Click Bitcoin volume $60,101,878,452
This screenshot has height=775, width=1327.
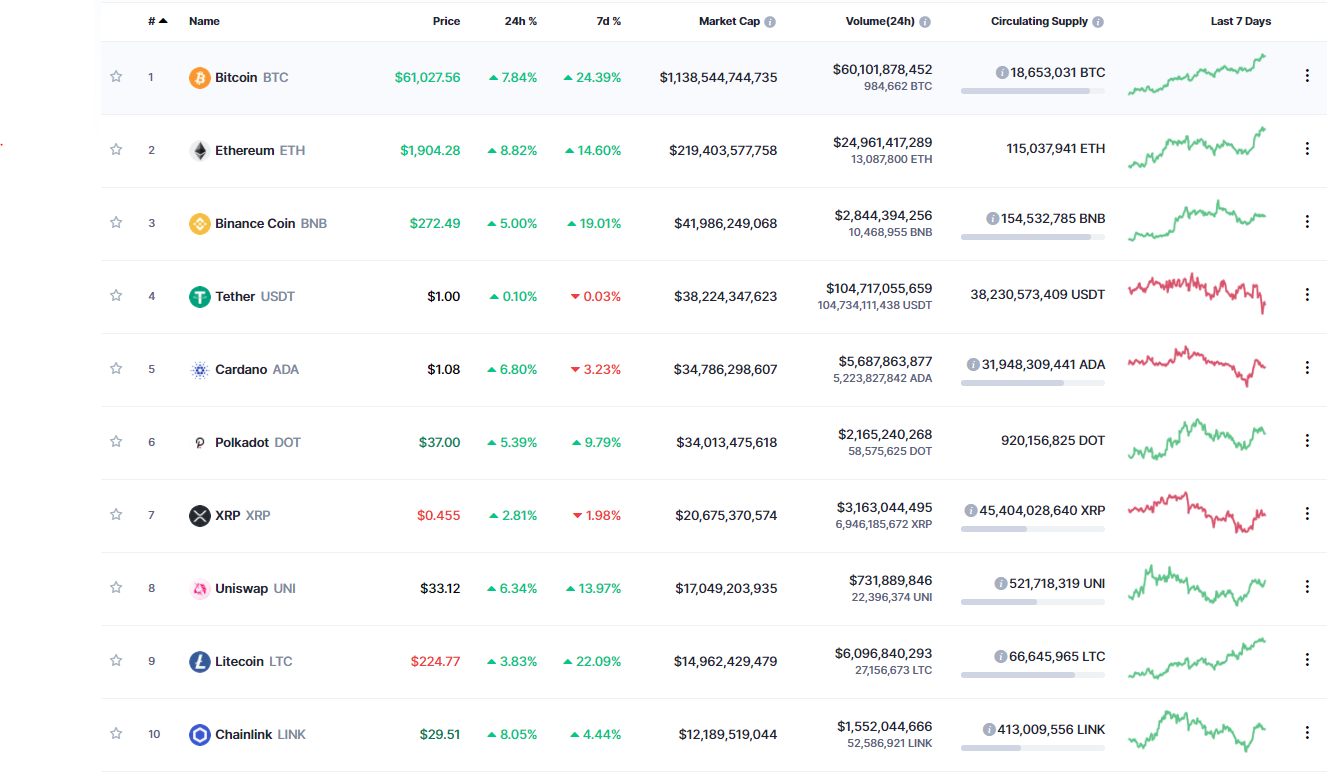click(x=882, y=69)
